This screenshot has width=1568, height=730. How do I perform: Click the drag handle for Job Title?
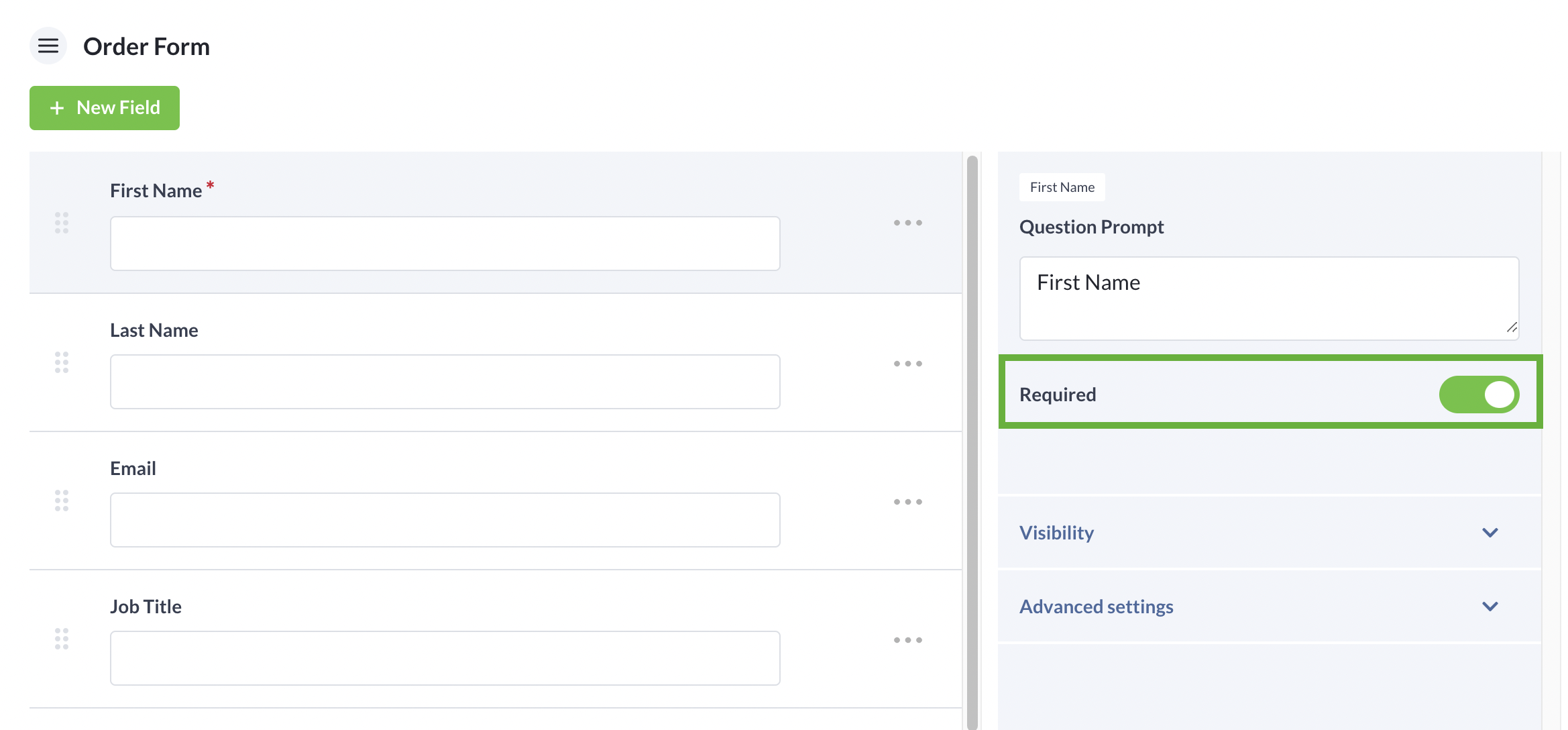tap(62, 639)
